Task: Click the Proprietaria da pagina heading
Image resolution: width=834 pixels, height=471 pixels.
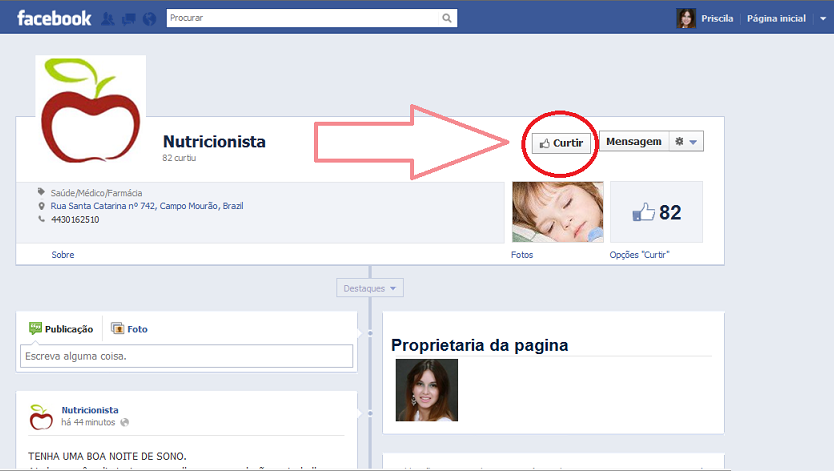Action: coord(479,345)
